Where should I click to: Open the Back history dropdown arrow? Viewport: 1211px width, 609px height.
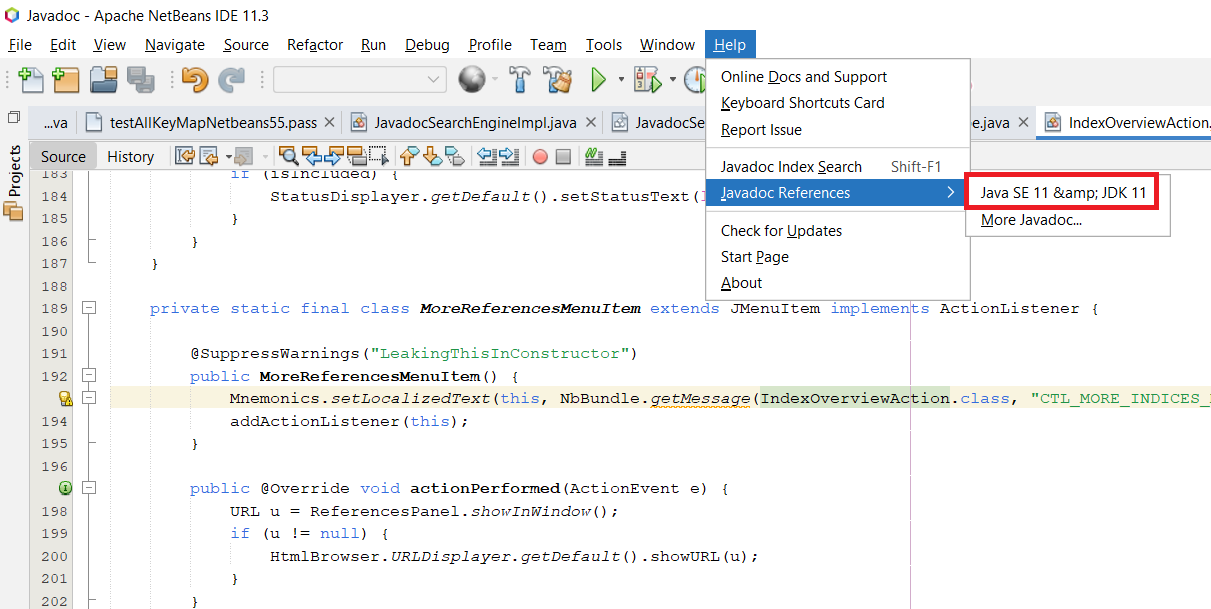(x=229, y=156)
